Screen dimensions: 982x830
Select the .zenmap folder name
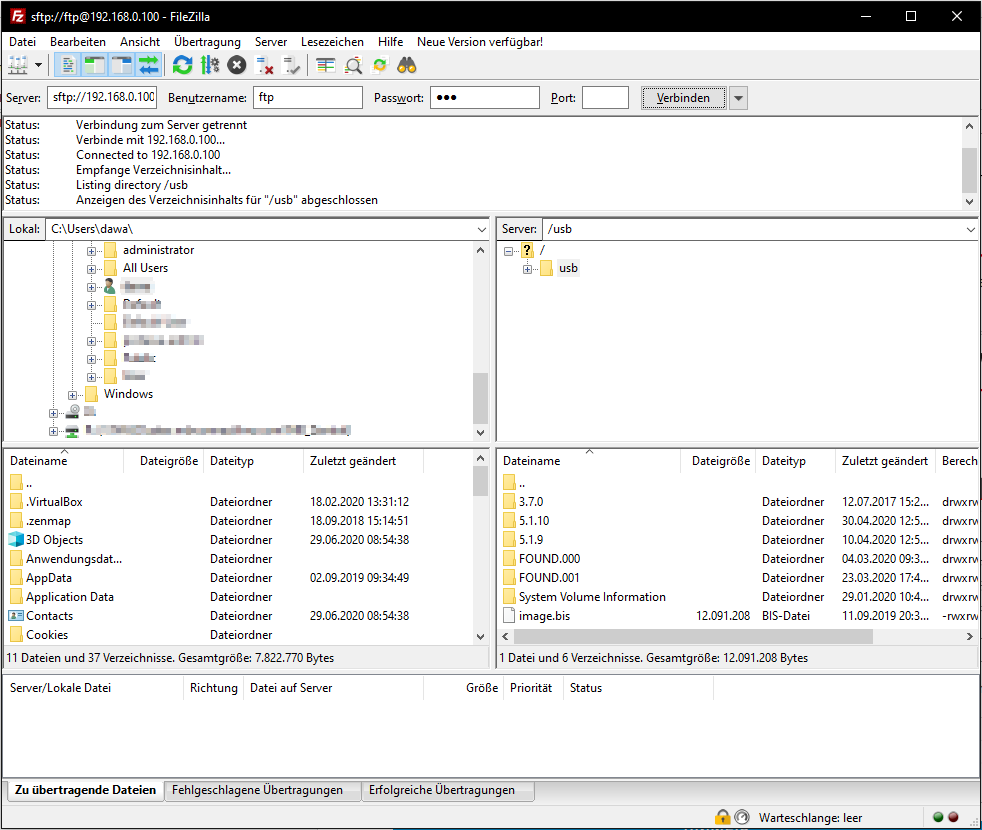coord(48,521)
